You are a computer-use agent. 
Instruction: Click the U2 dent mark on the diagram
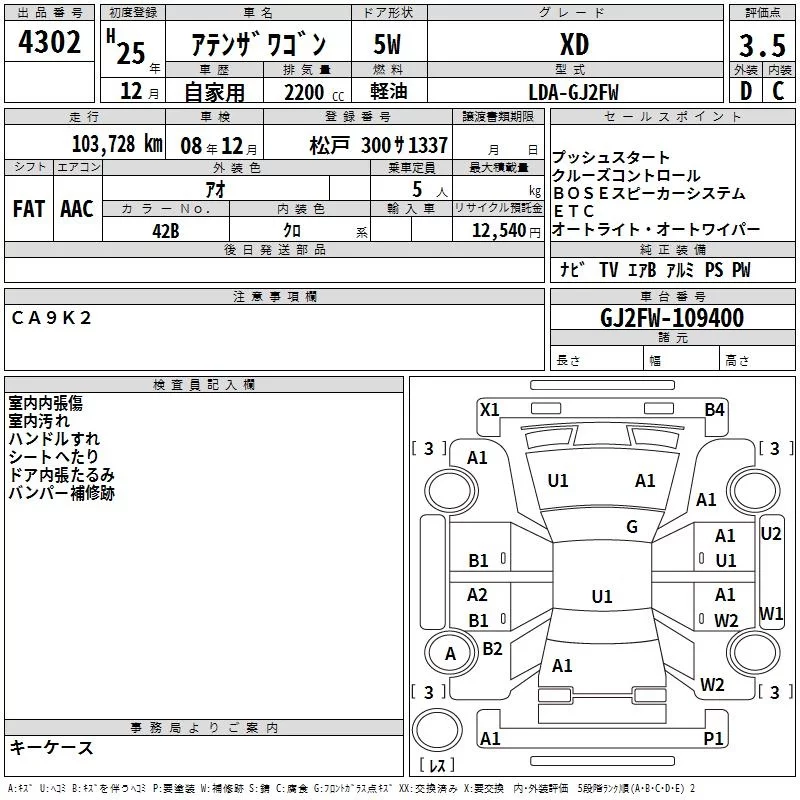(771, 534)
